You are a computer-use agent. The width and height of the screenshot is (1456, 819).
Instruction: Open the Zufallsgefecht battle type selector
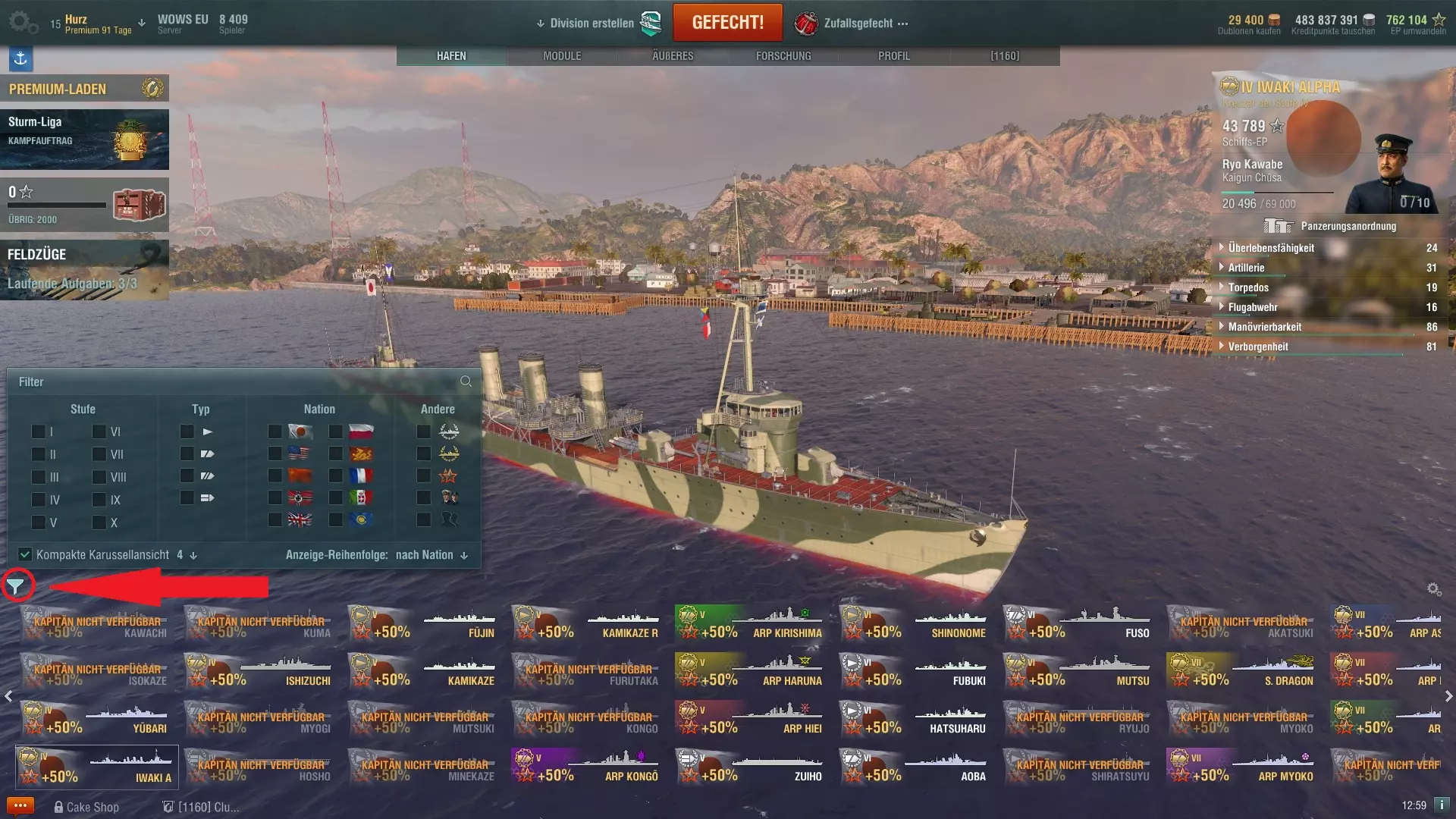[851, 24]
